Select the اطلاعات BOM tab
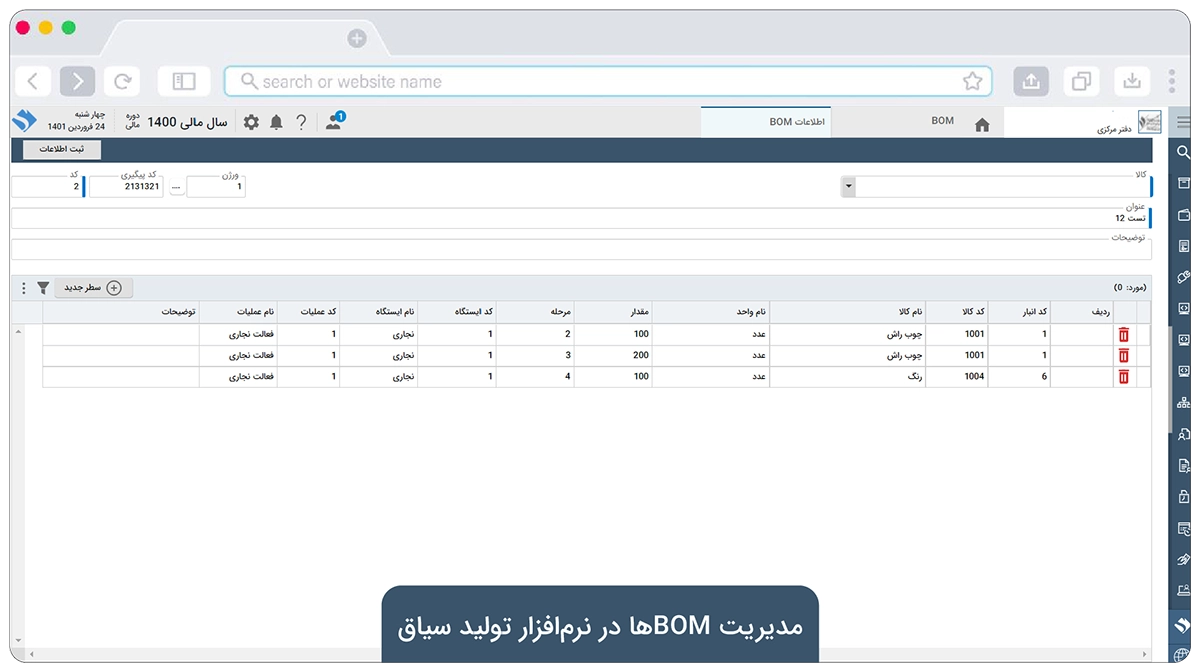The width and height of the screenshot is (1200, 672). click(x=796, y=122)
